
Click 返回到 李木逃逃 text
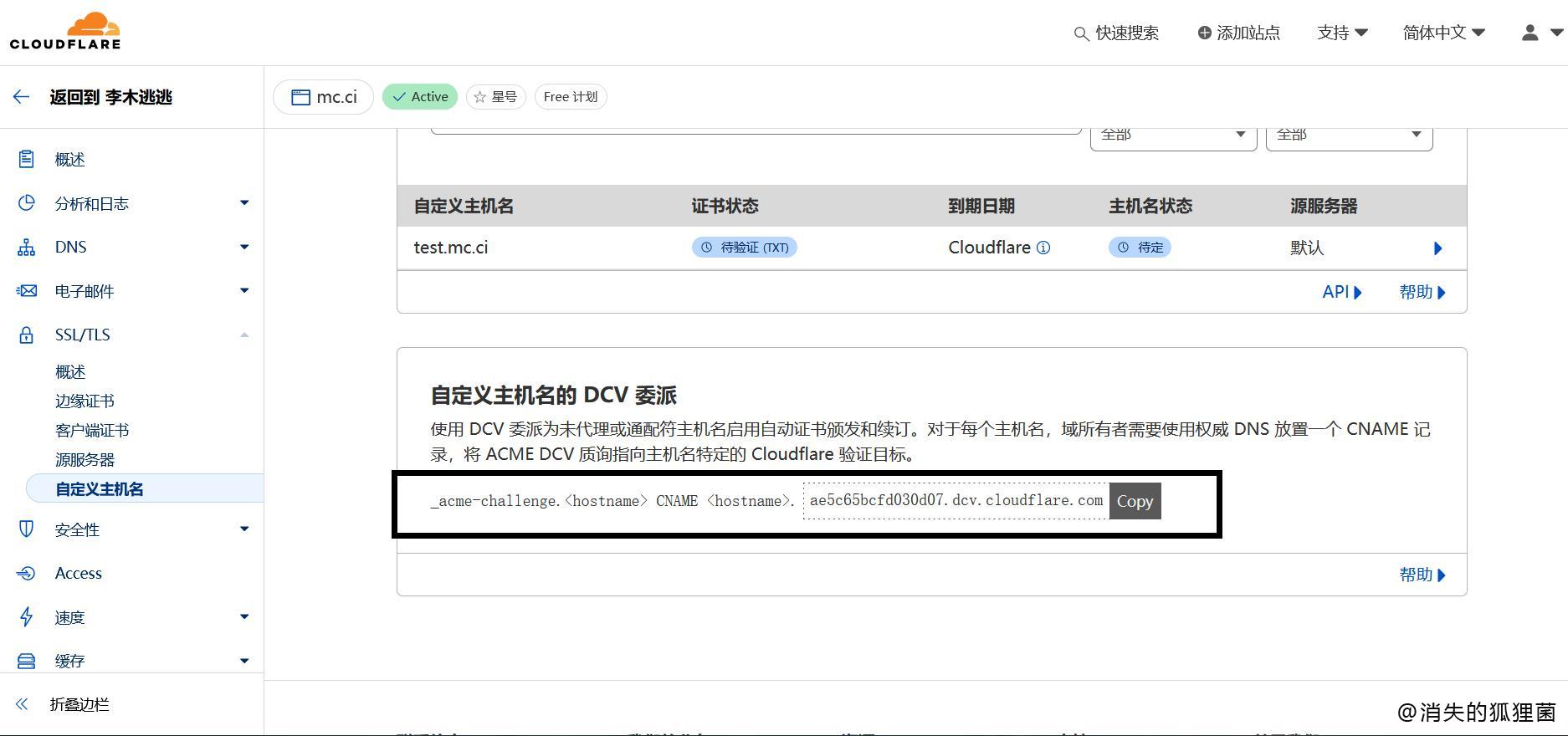click(110, 97)
